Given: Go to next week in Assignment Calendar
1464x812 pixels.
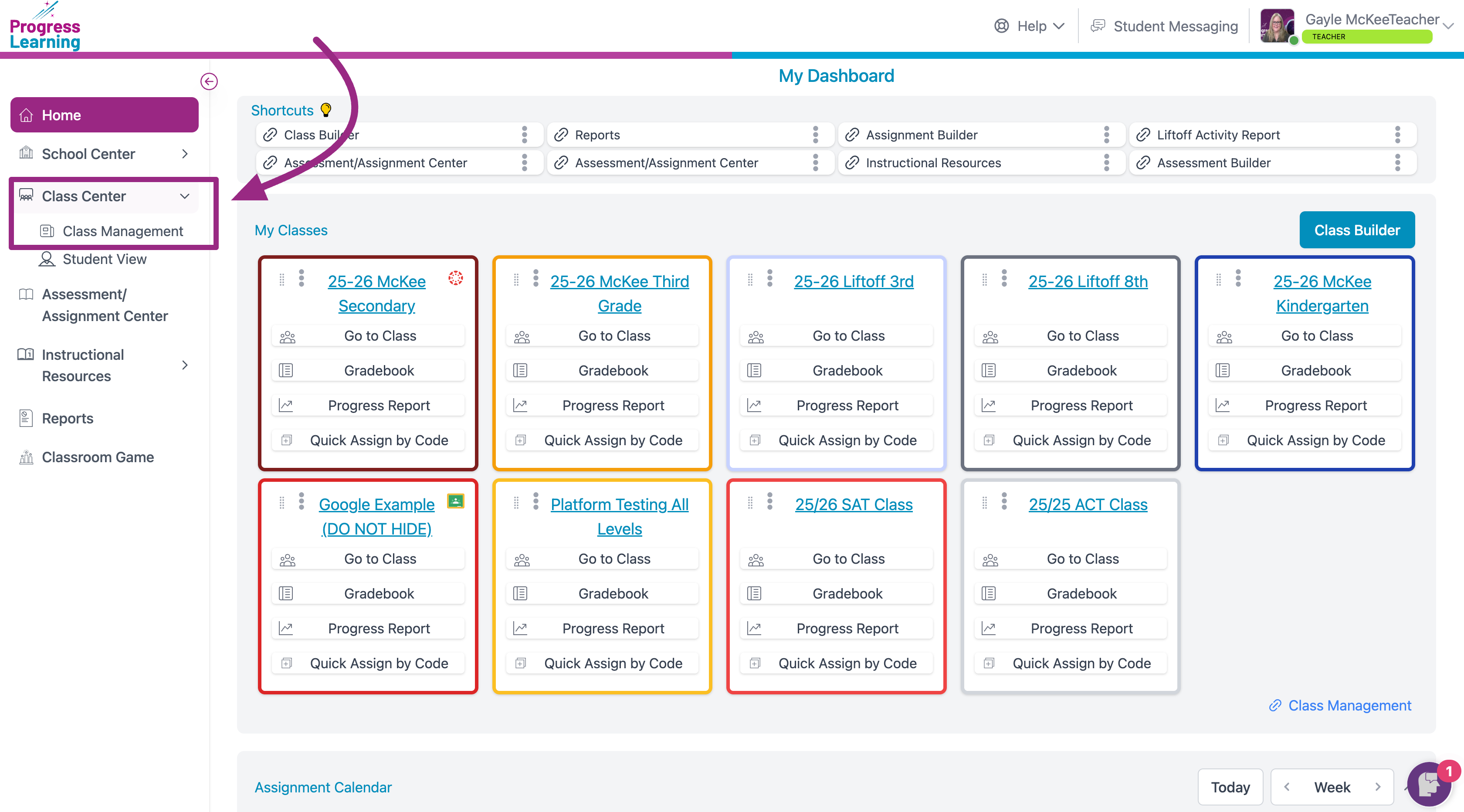Looking at the screenshot, I should 1378,787.
